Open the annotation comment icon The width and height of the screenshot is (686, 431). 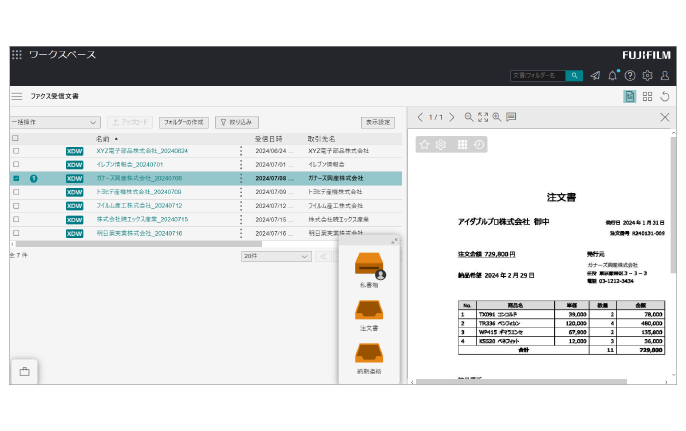click(x=511, y=117)
